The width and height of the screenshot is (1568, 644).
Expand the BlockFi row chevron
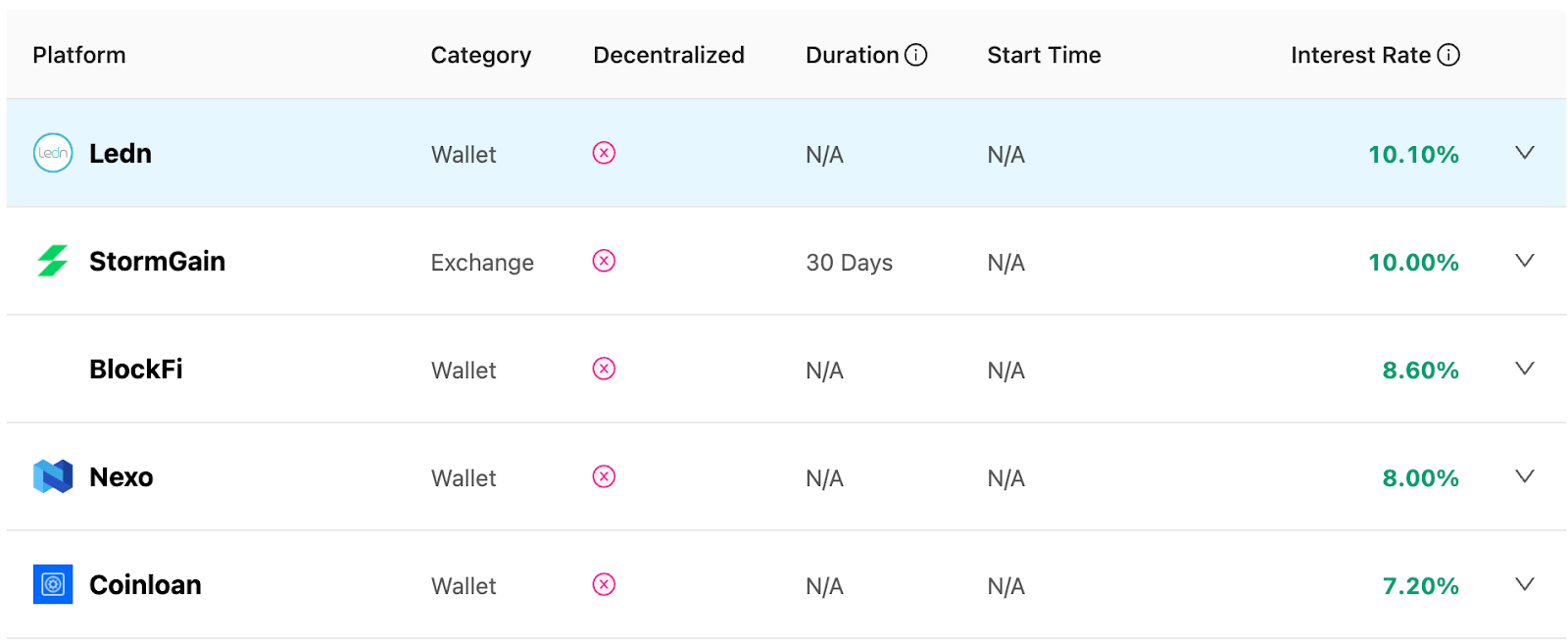point(1525,369)
